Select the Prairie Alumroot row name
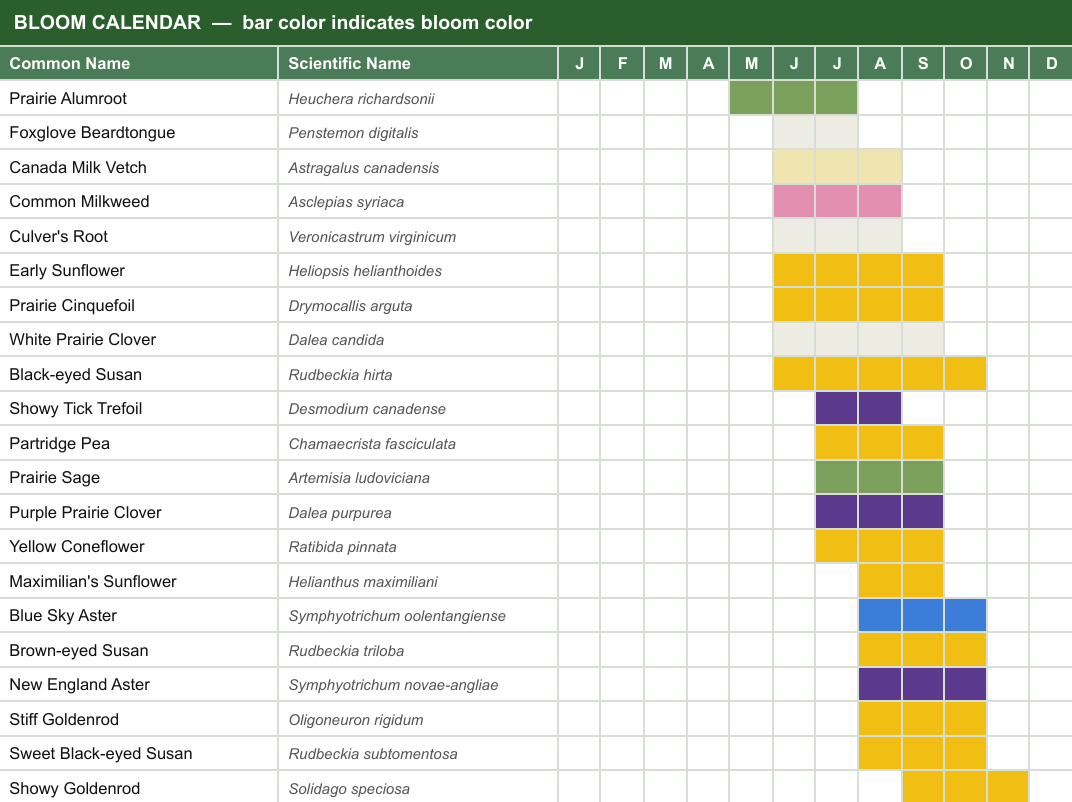The image size is (1072, 802). click(68, 98)
